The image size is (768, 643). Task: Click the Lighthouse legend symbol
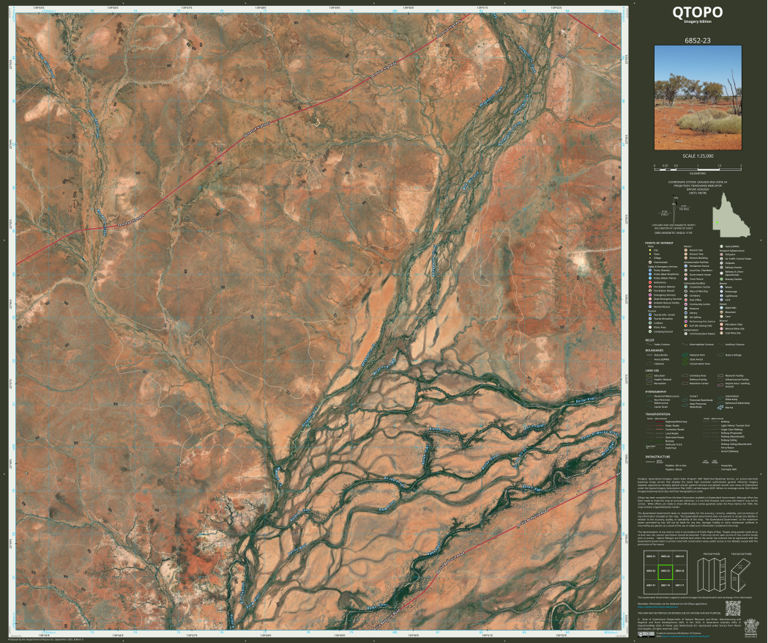(721, 296)
